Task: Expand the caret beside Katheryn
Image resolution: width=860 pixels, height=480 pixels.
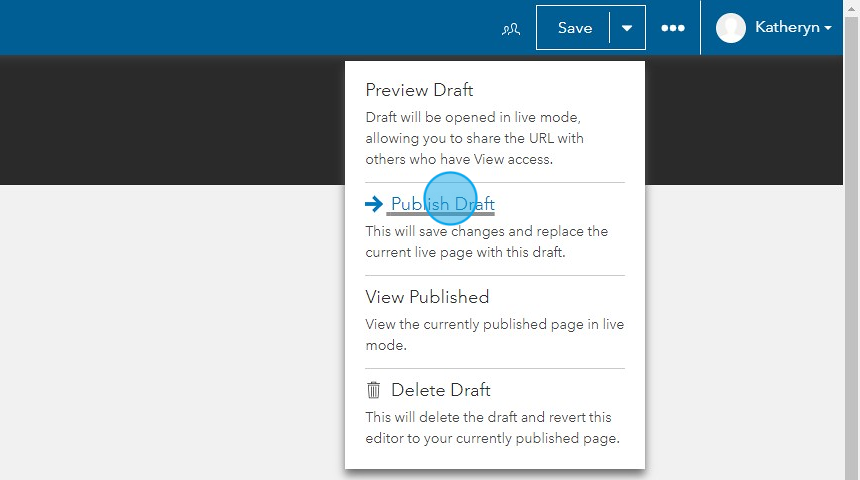Action: point(828,28)
